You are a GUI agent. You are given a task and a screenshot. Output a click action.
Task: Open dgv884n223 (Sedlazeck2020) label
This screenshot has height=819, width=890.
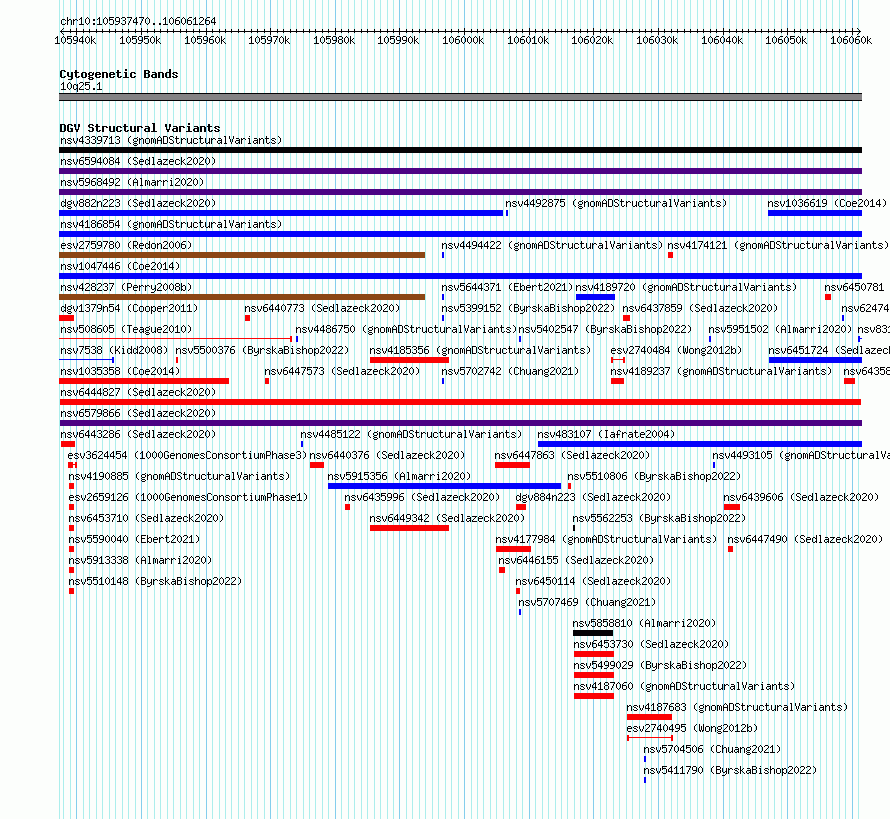(x=593, y=497)
